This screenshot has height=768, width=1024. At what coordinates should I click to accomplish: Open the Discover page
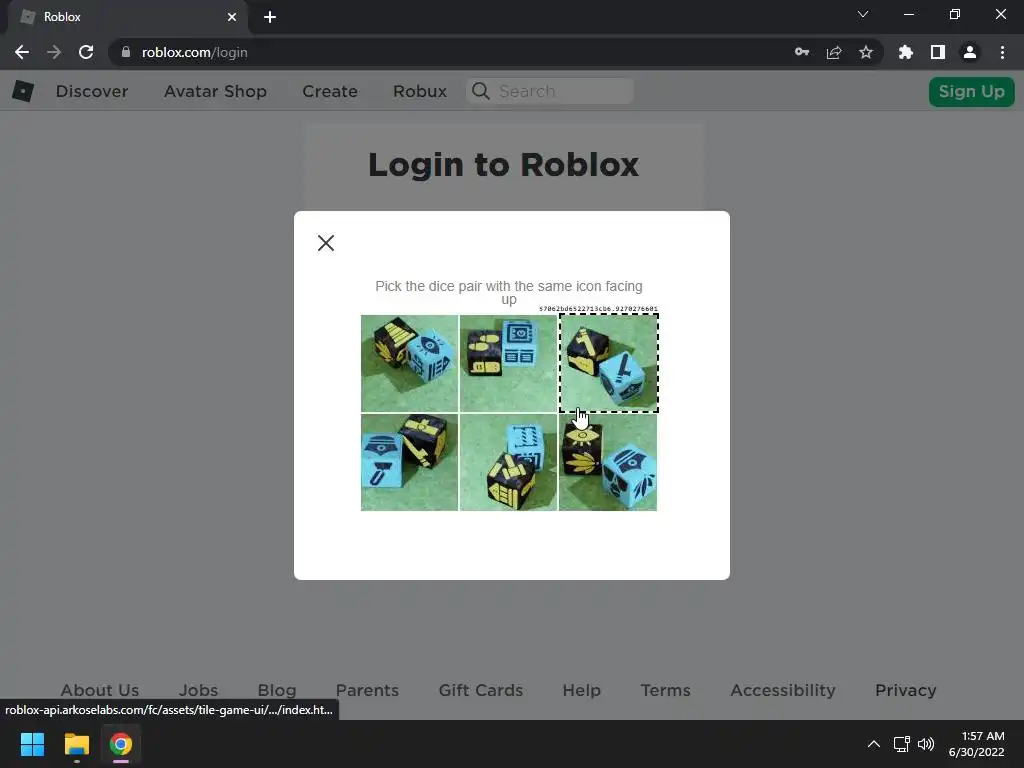pos(91,91)
